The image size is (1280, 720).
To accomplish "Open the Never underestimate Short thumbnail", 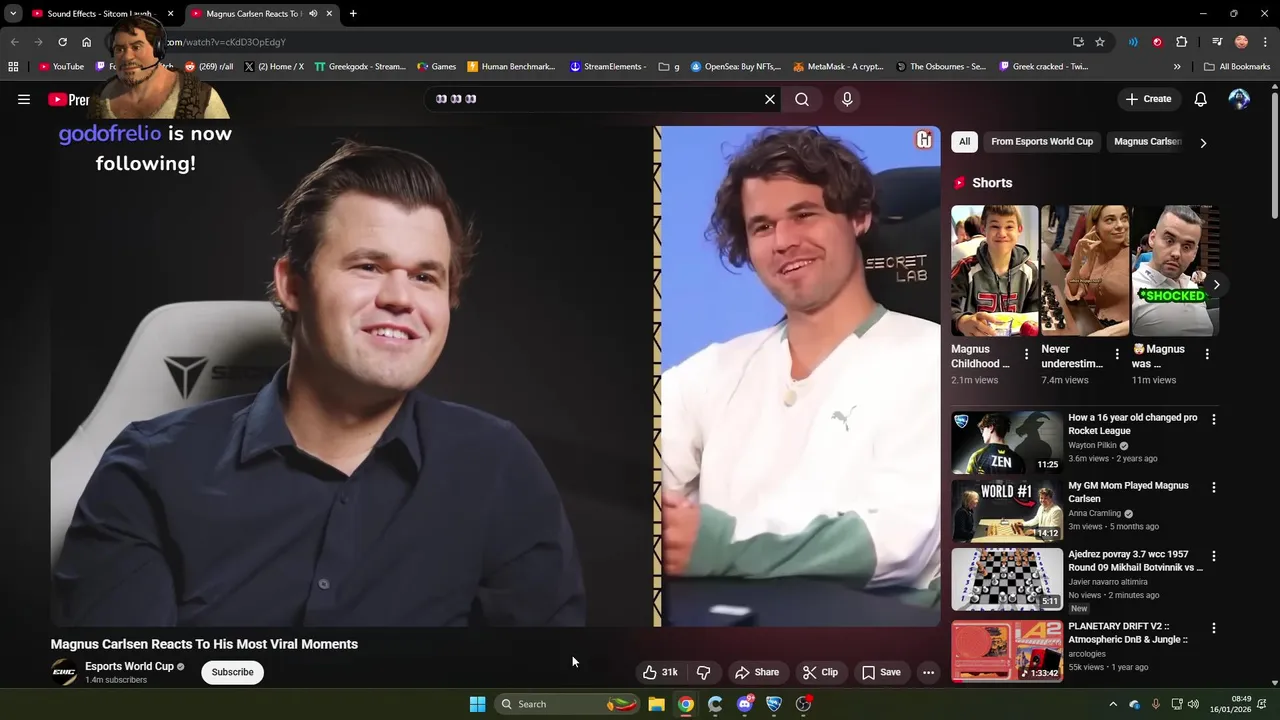I will tap(1085, 270).
